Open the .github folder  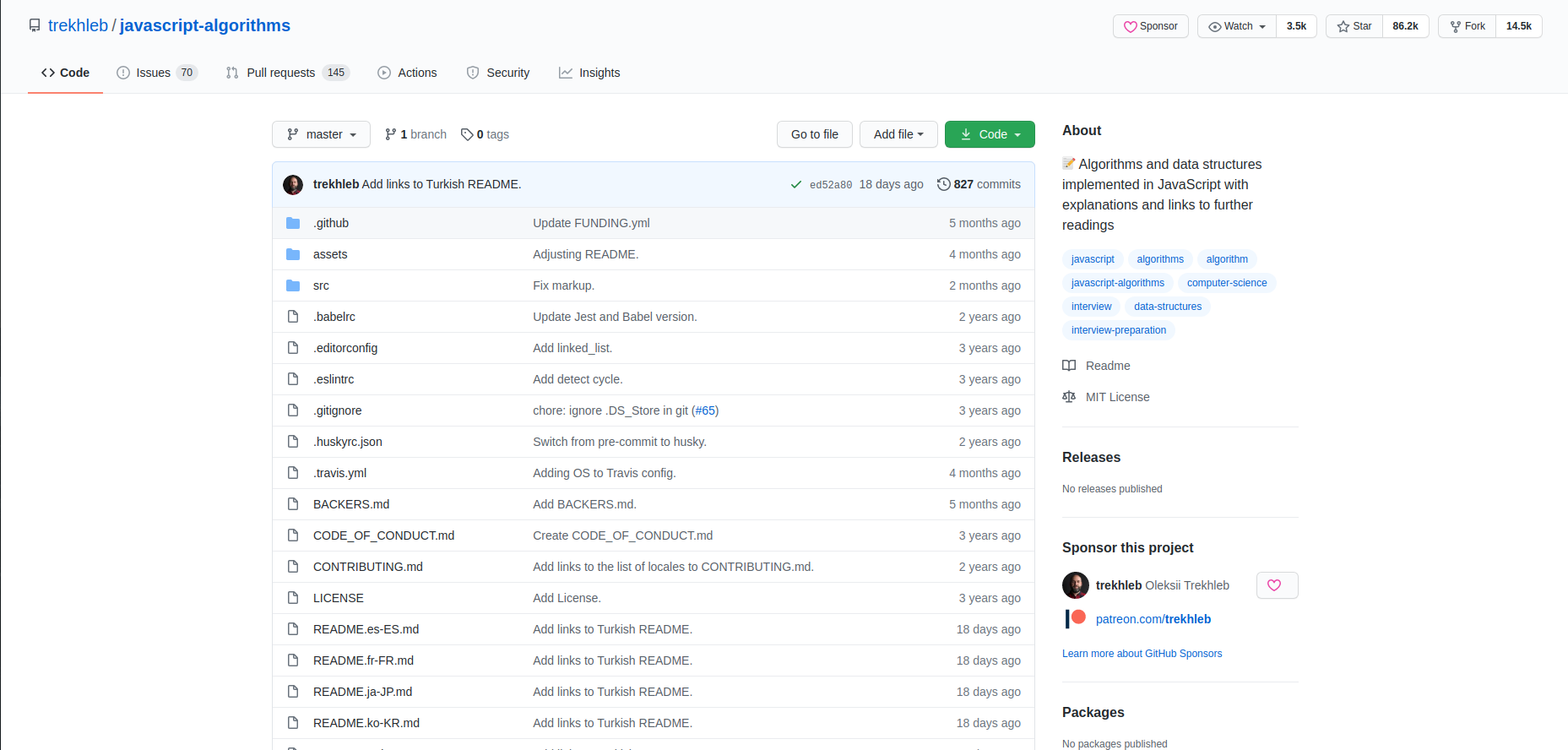click(331, 223)
